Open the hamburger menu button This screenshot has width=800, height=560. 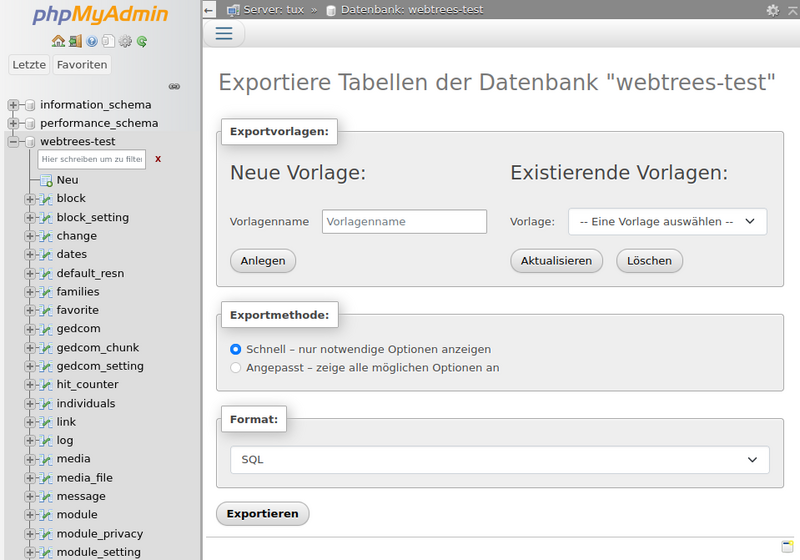pos(224,33)
